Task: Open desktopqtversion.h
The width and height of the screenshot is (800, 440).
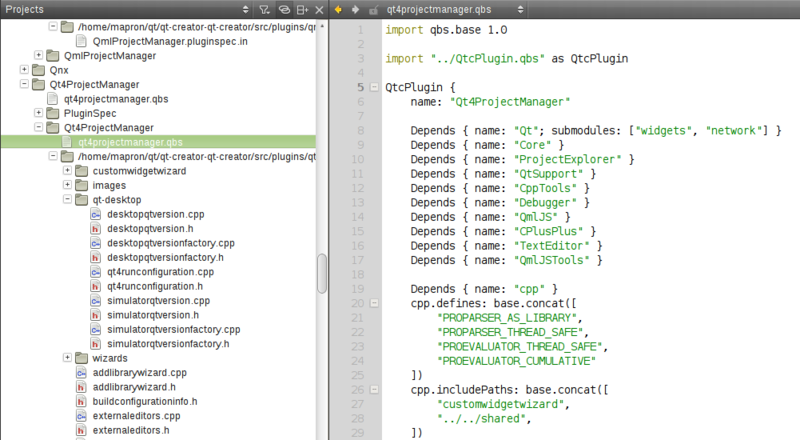Action: (x=150, y=229)
